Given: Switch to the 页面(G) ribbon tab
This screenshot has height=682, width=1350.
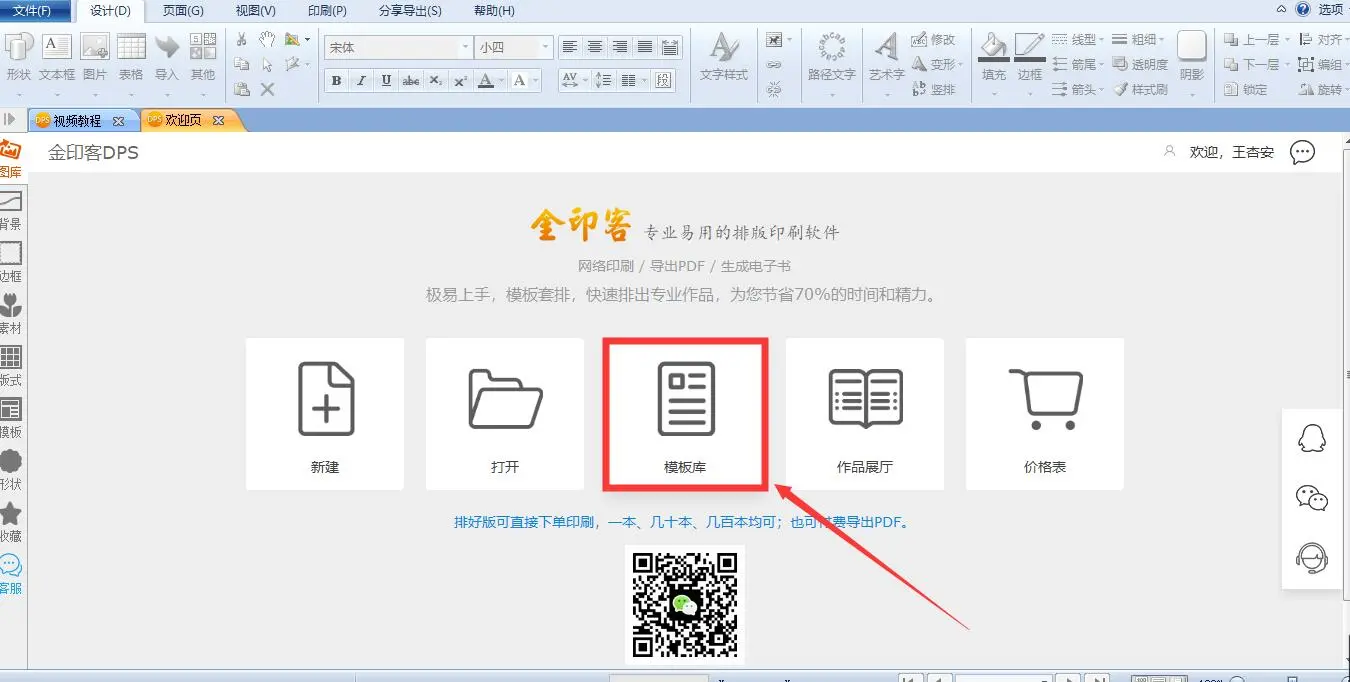Looking at the screenshot, I should pos(183,11).
